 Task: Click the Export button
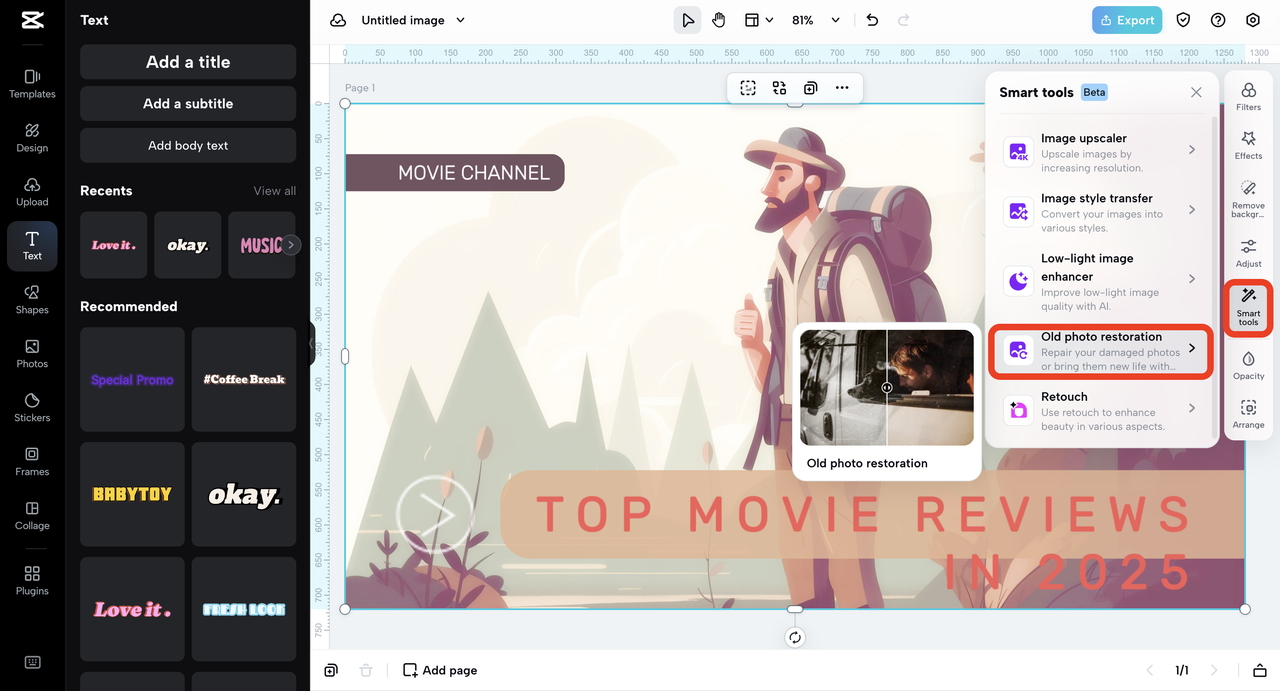click(x=1128, y=20)
